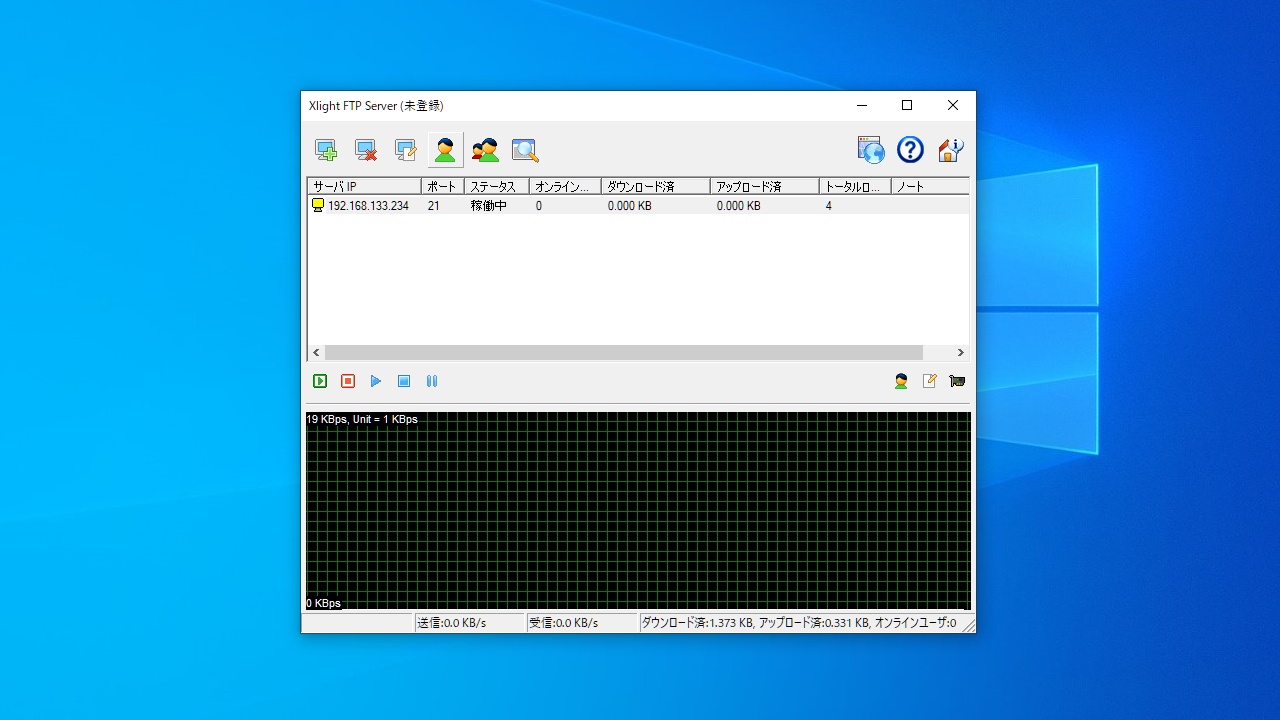Viewport: 1280px width, 720px height.
Task: Click the トータルロ... column header
Action: point(855,187)
